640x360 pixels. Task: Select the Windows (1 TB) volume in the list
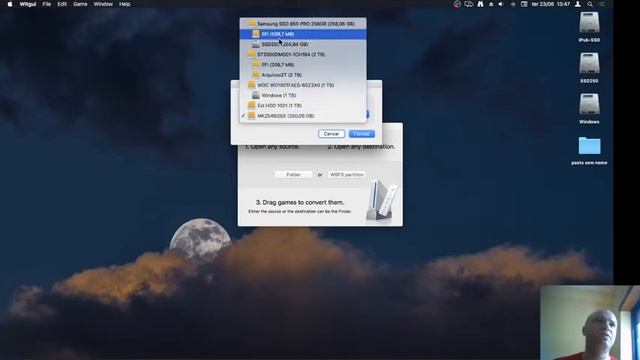click(302, 95)
